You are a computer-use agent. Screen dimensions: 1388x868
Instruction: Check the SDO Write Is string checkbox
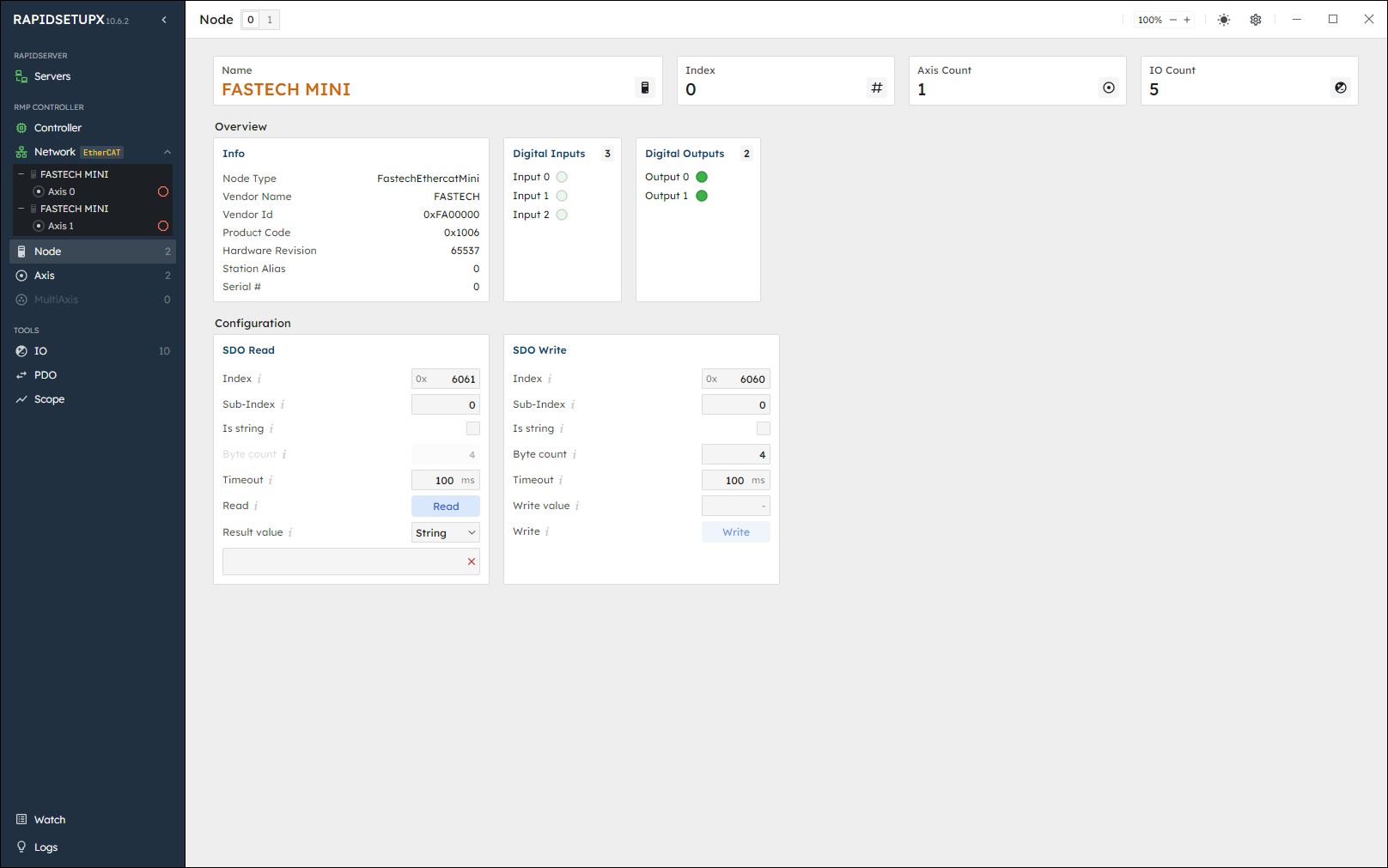coord(764,428)
